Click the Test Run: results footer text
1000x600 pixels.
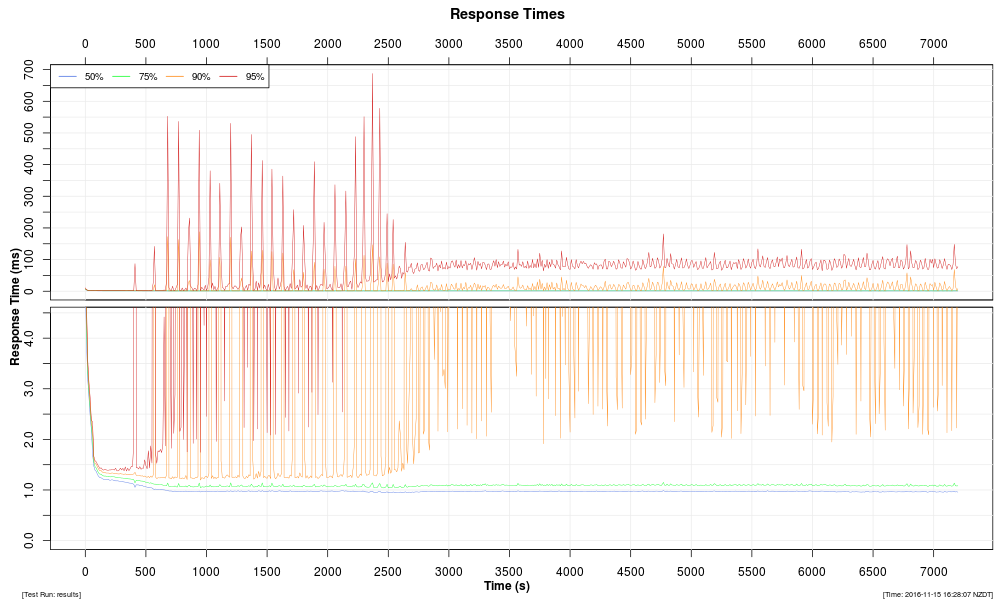[51, 595]
